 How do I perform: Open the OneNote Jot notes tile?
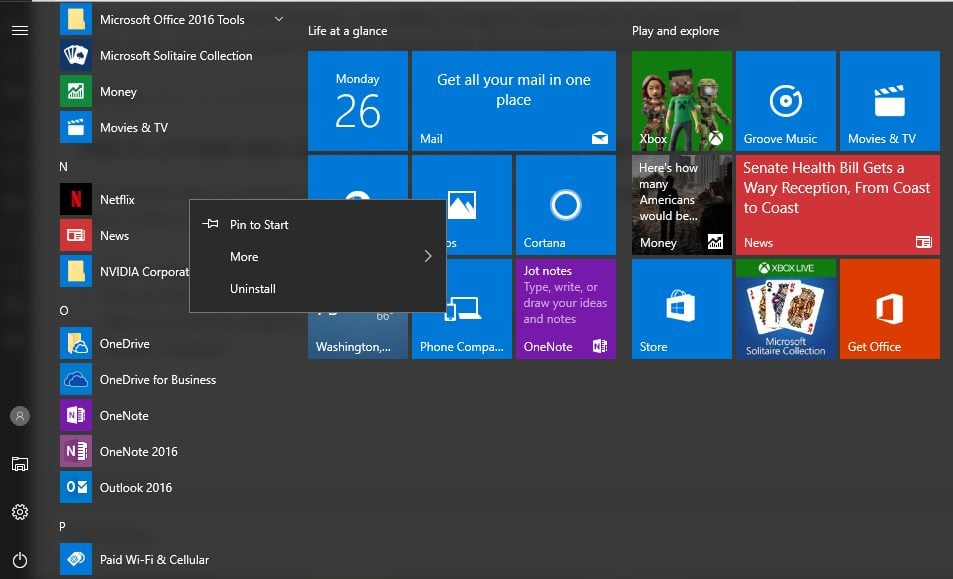(566, 309)
